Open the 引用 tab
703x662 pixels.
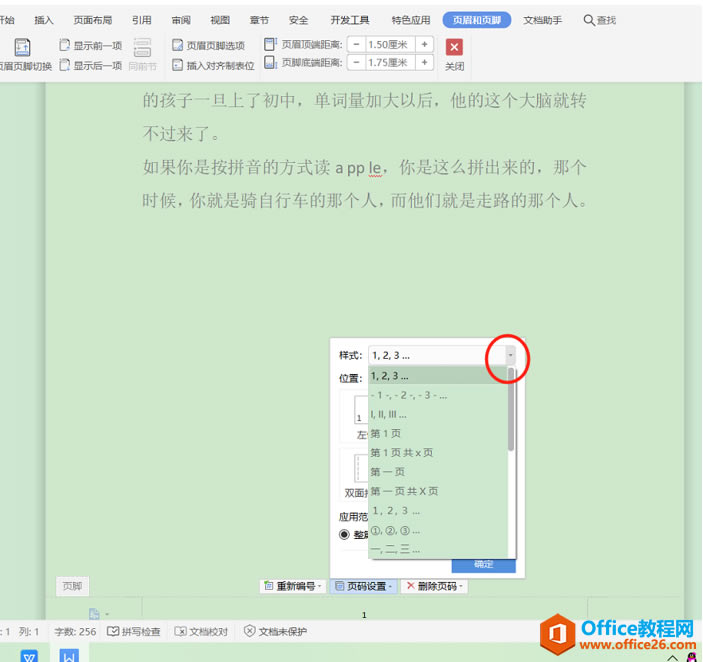(x=142, y=20)
